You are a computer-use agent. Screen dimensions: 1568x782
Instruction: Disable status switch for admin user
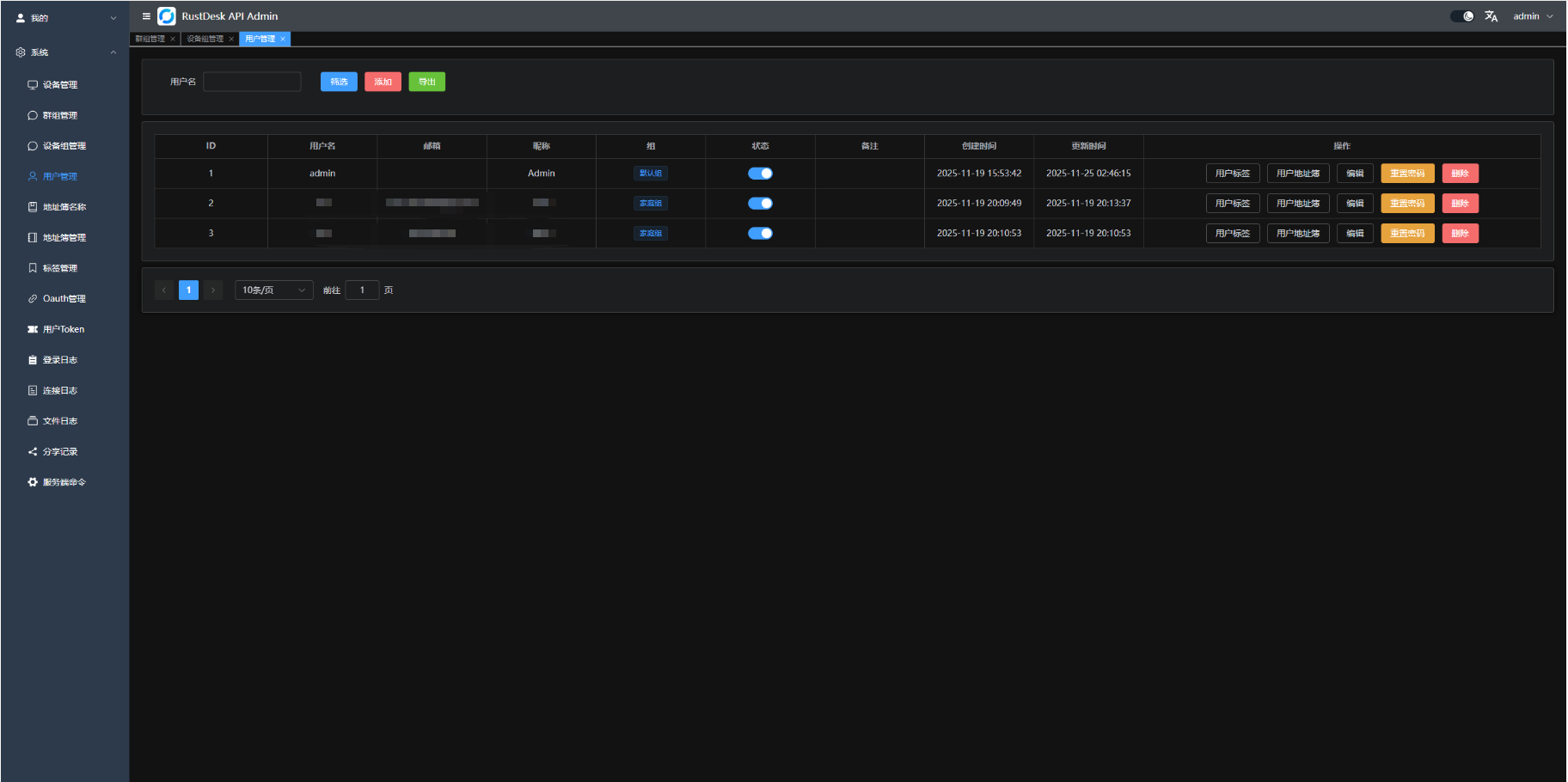click(760, 174)
